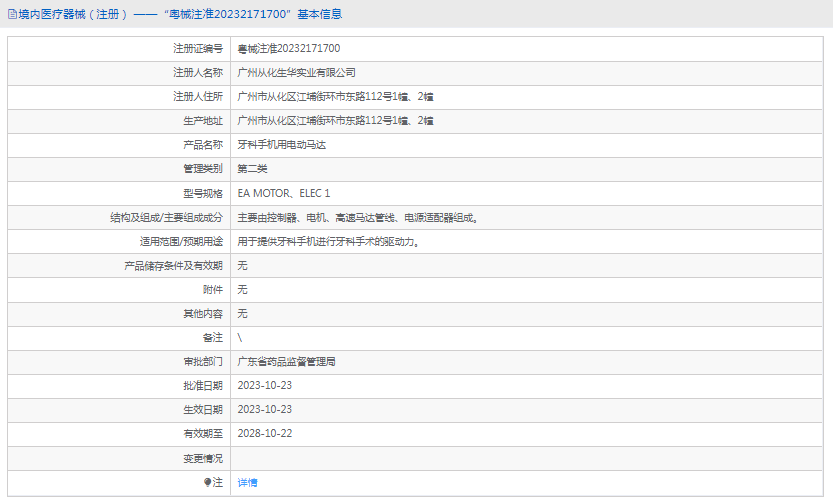Click the 适用范围/预期用途 label
Screen dimensions: 833x503
[x=181, y=241]
